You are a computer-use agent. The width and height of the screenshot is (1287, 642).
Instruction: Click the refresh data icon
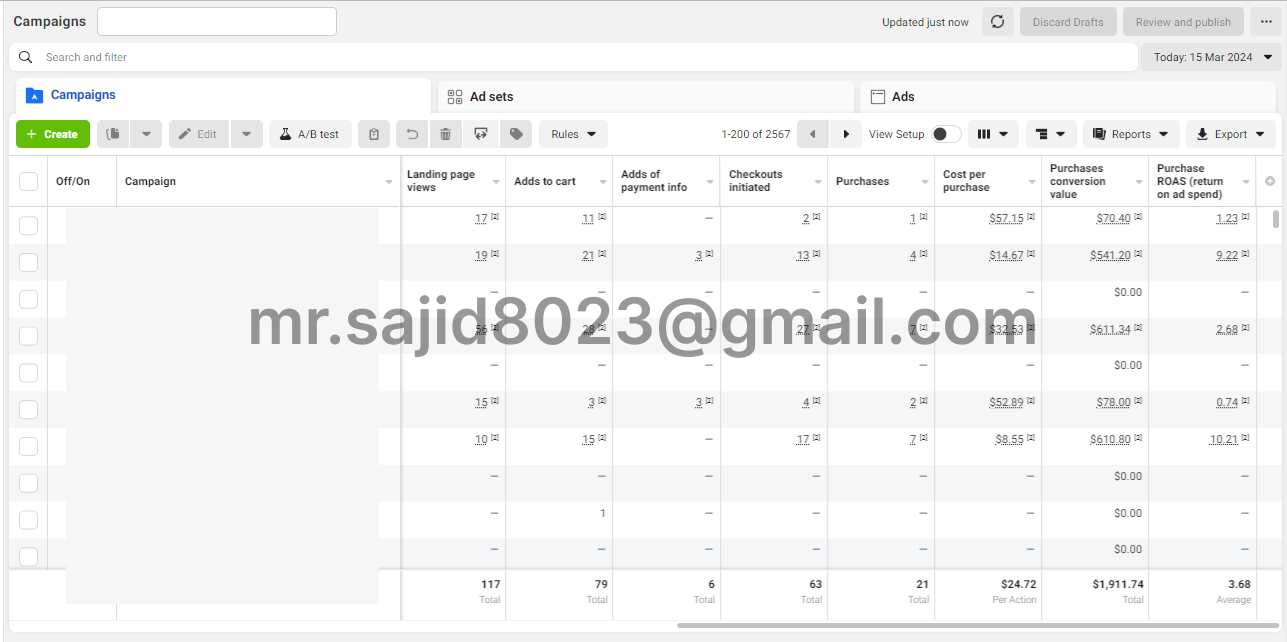click(997, 22)
